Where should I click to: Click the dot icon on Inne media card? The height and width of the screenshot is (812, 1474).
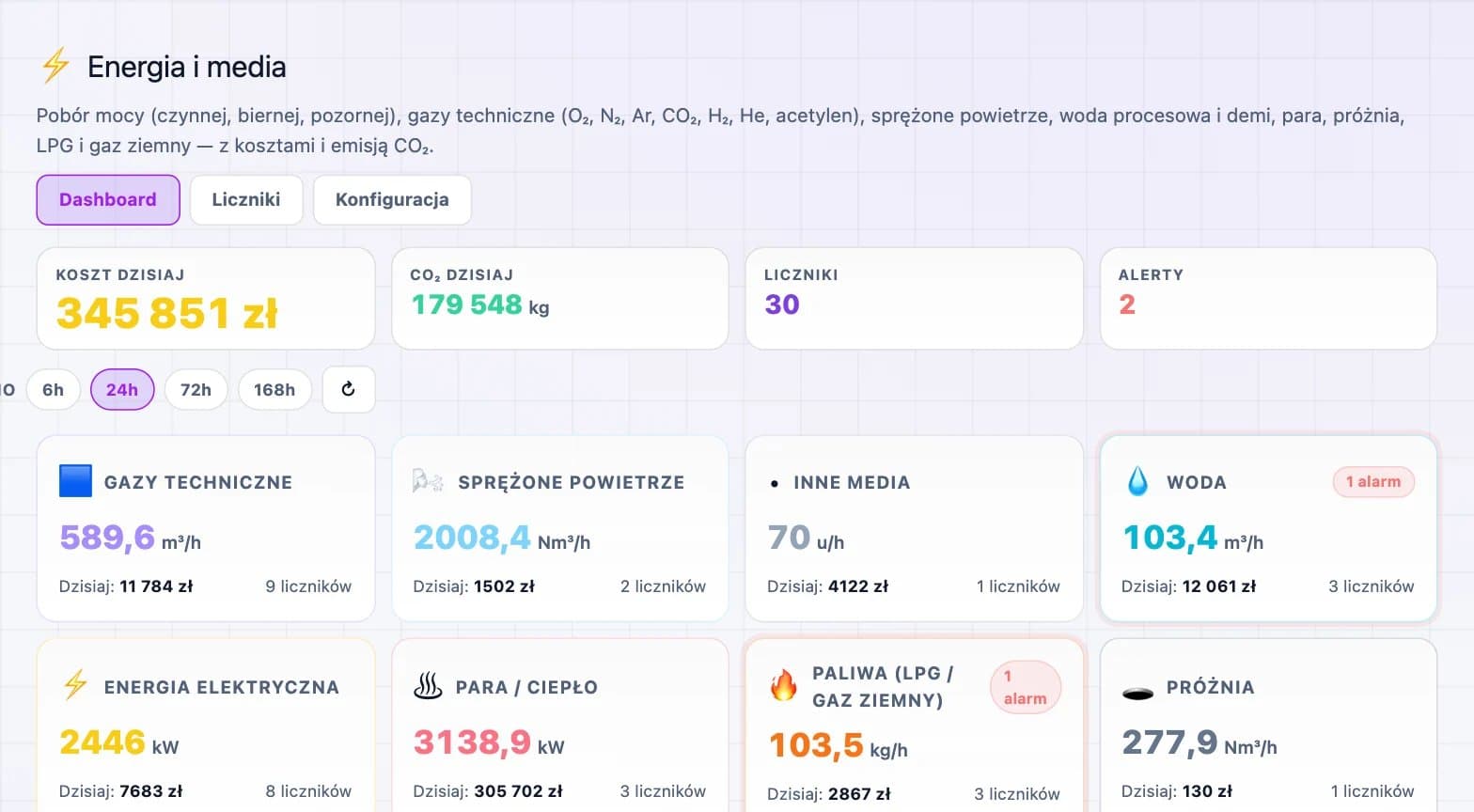(x=774, y=484)
